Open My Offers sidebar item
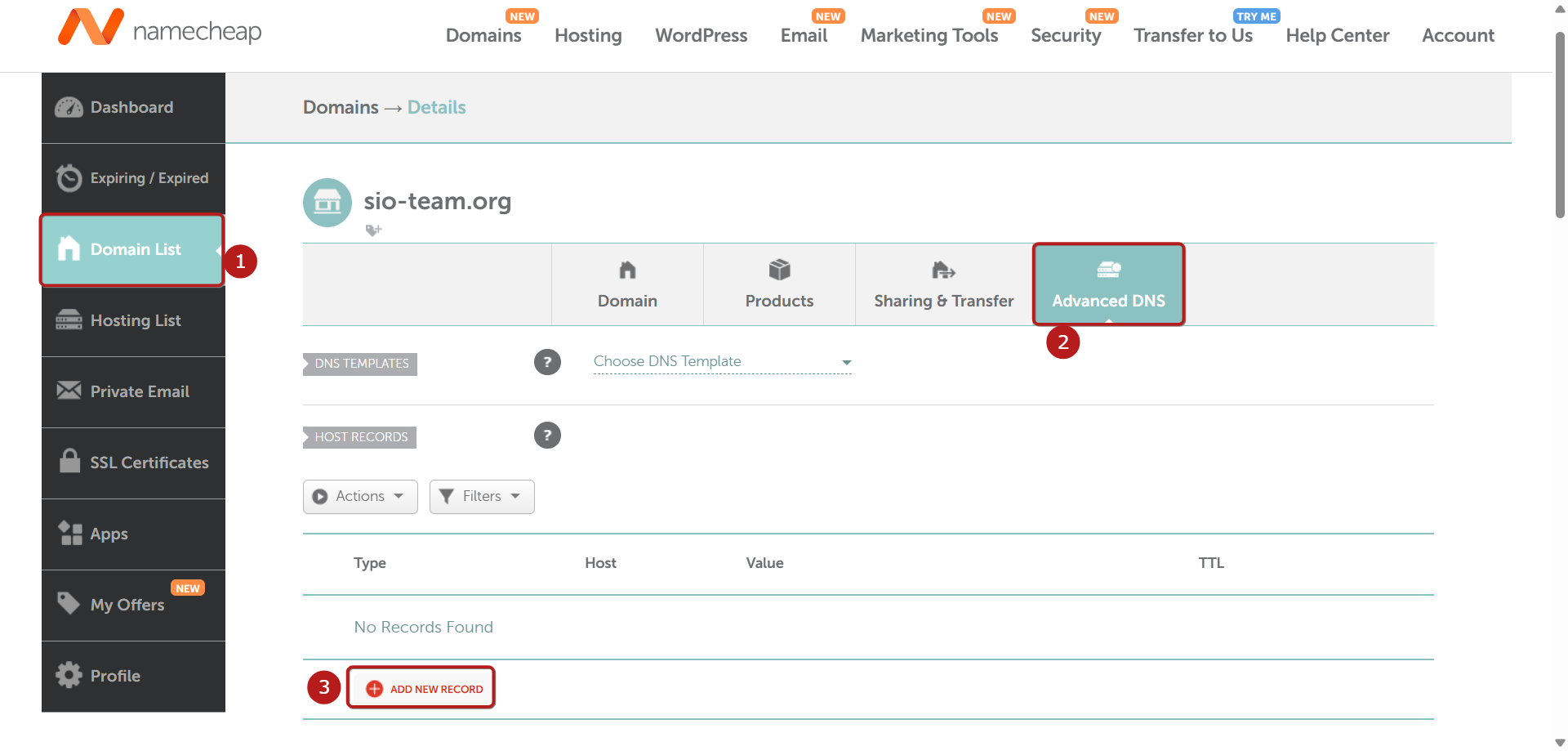This screenshot has width=1568, height=751. (x=133, y=605)
